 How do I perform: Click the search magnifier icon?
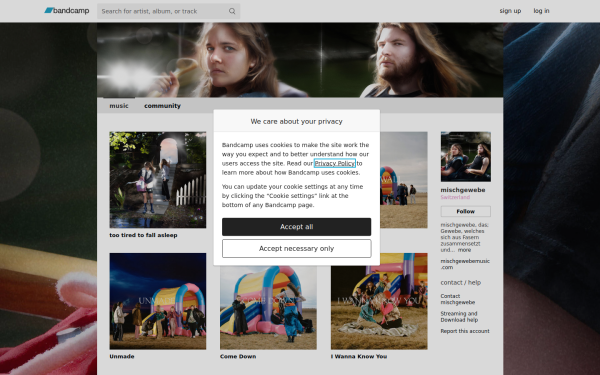tap(232, 11)
